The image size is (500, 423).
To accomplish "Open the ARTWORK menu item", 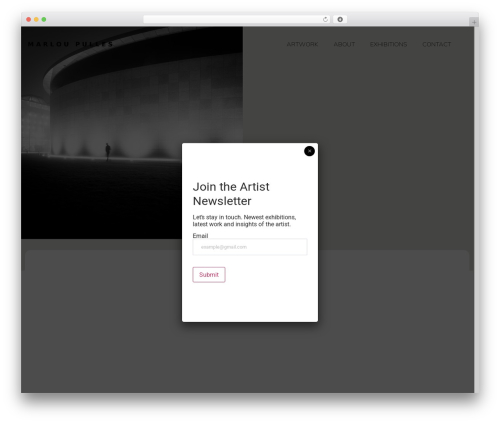I will click(x=302, y=44).
